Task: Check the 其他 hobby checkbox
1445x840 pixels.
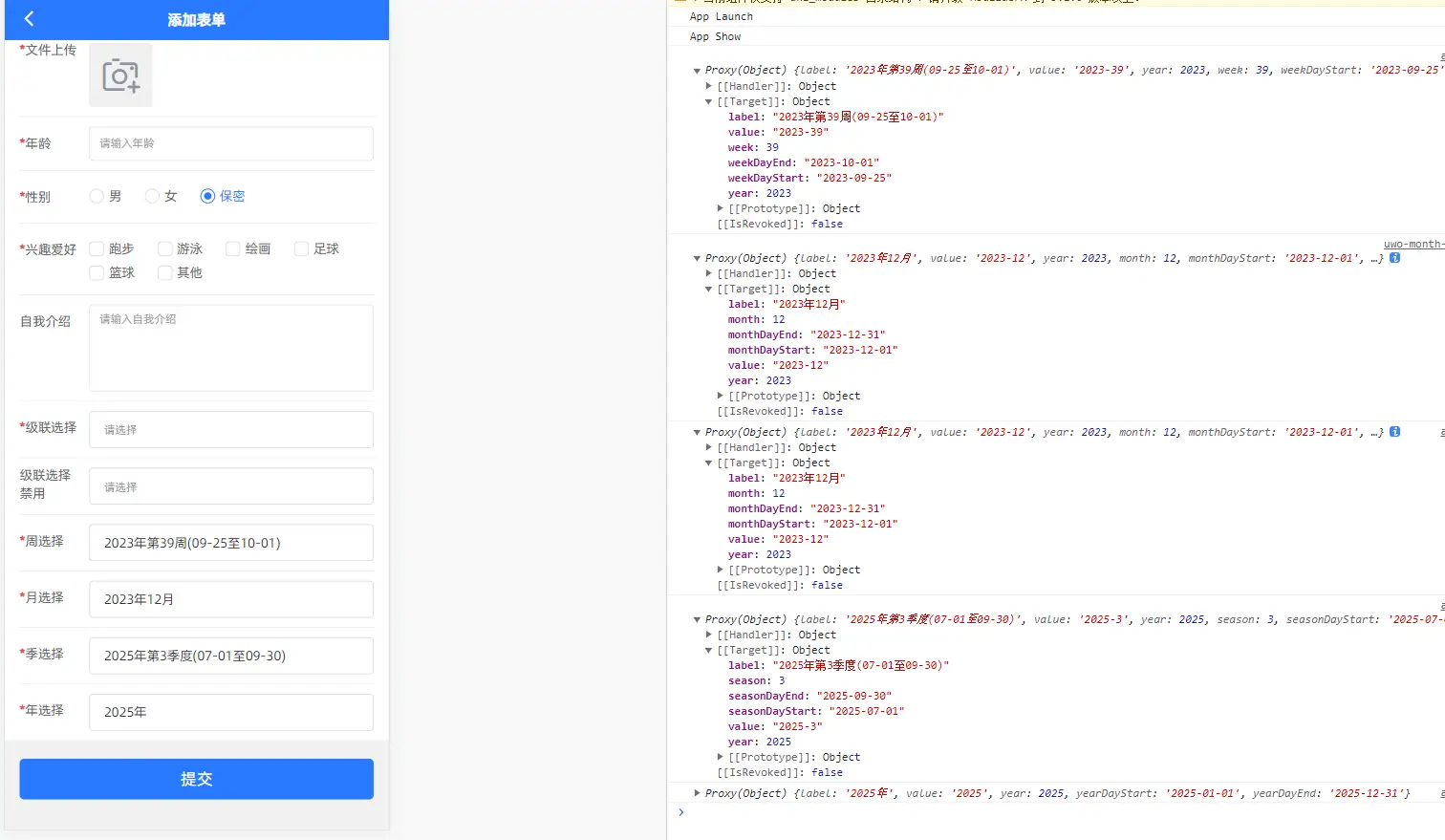Action: (x=165, y=272)
